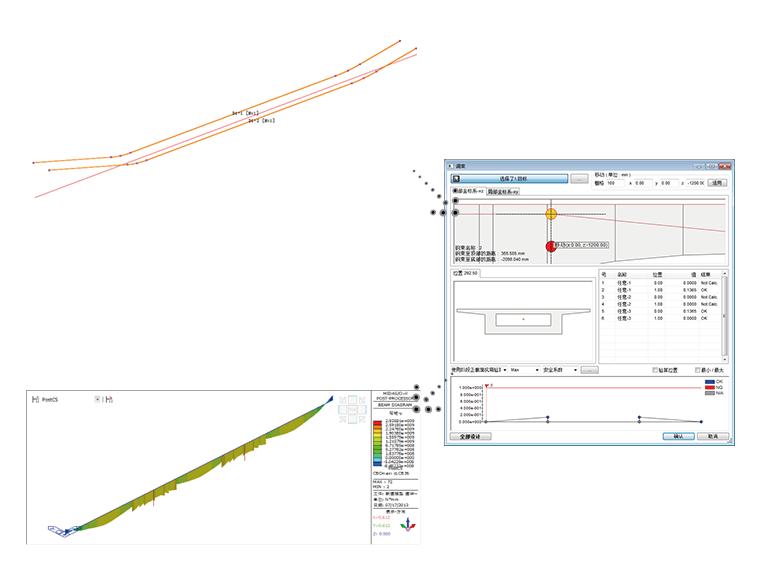Click the icon right of the PostCS dropdown
Viewport: 760px width, 577px height.
point(109,400)
